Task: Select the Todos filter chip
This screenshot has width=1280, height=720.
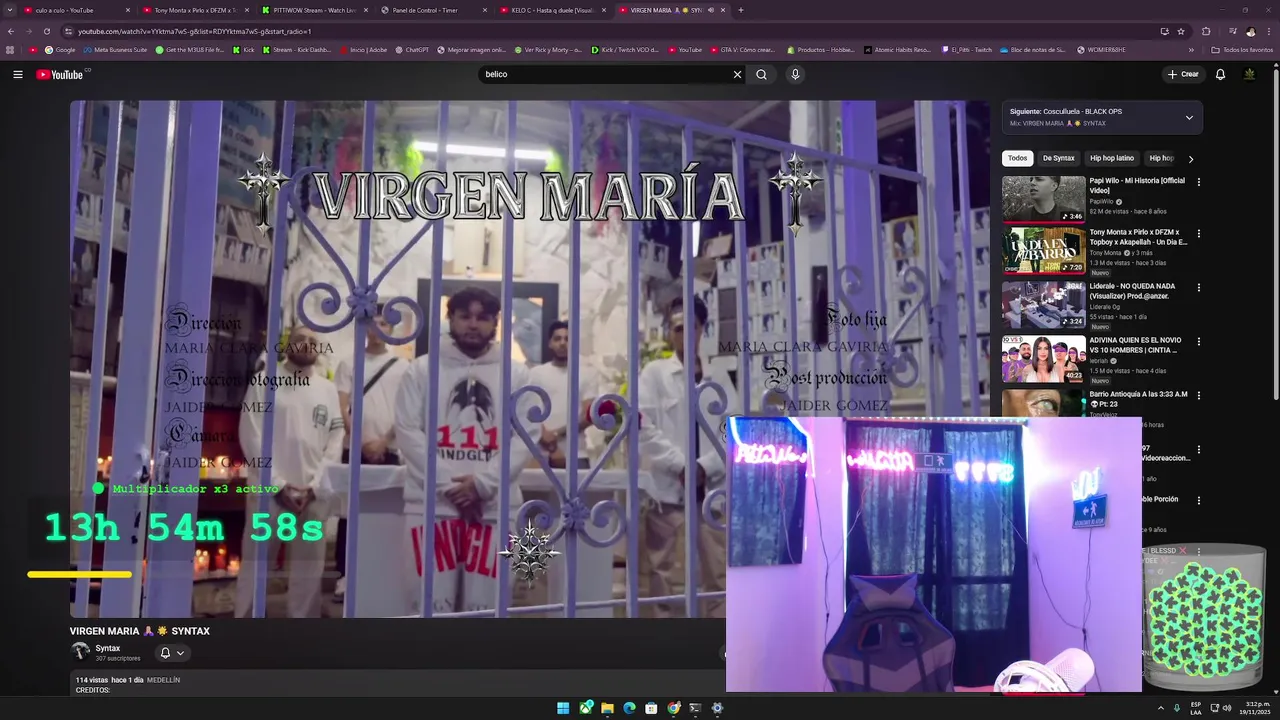Action: pyautogui.click(x=1017, y=158)
